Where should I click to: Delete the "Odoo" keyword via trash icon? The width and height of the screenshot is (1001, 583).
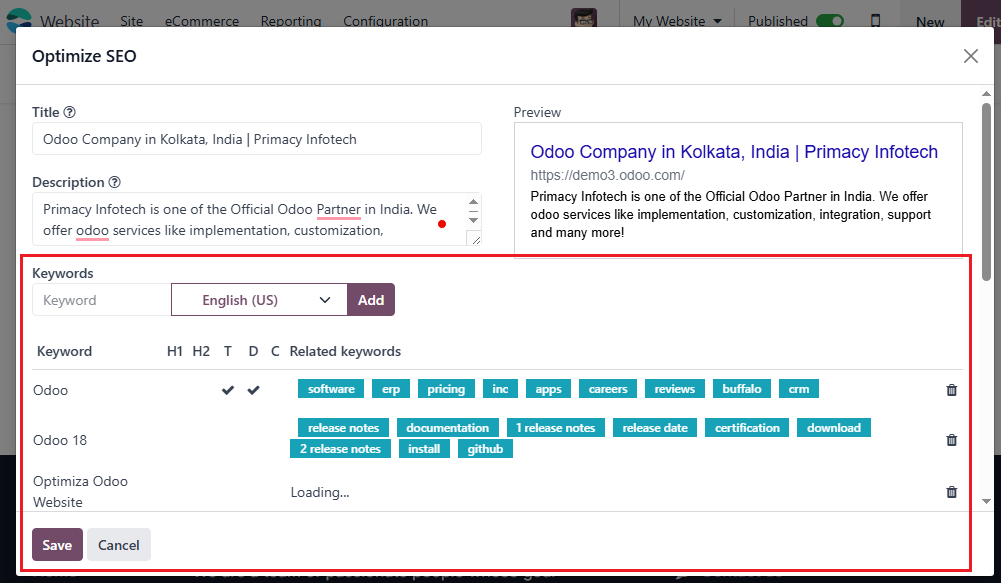(x=951, y=390)
